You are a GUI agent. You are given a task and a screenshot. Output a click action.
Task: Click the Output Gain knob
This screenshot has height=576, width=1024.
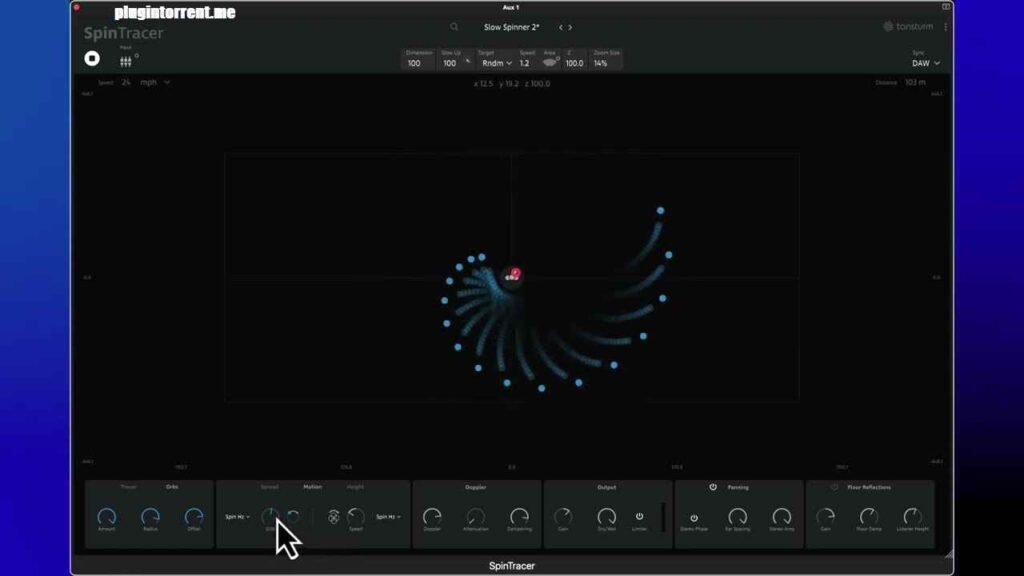pos(563,517)
